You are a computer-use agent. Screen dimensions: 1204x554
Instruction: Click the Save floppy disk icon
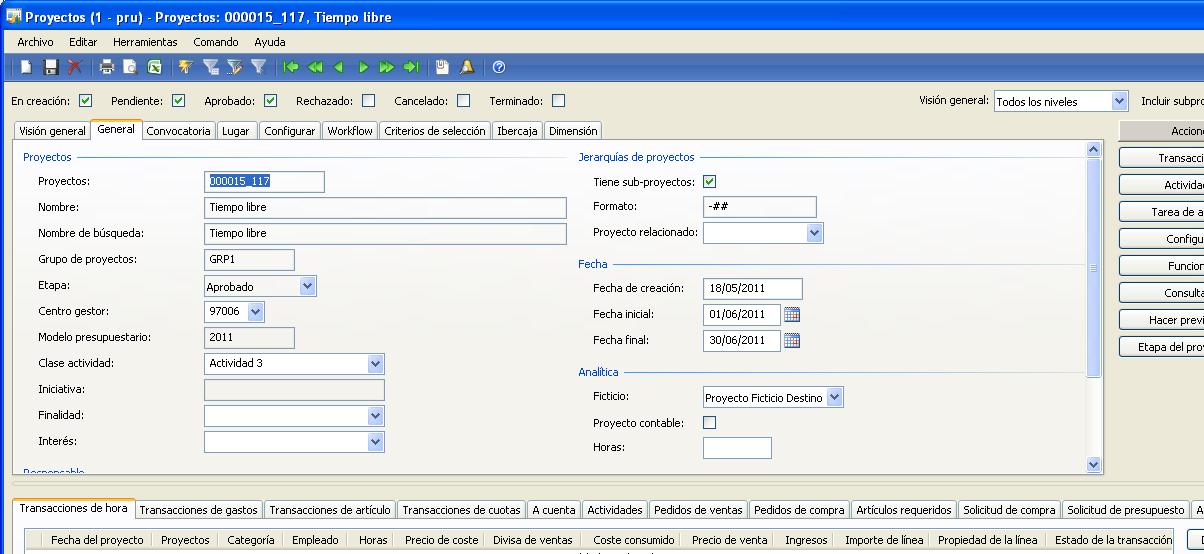(51, 67)
